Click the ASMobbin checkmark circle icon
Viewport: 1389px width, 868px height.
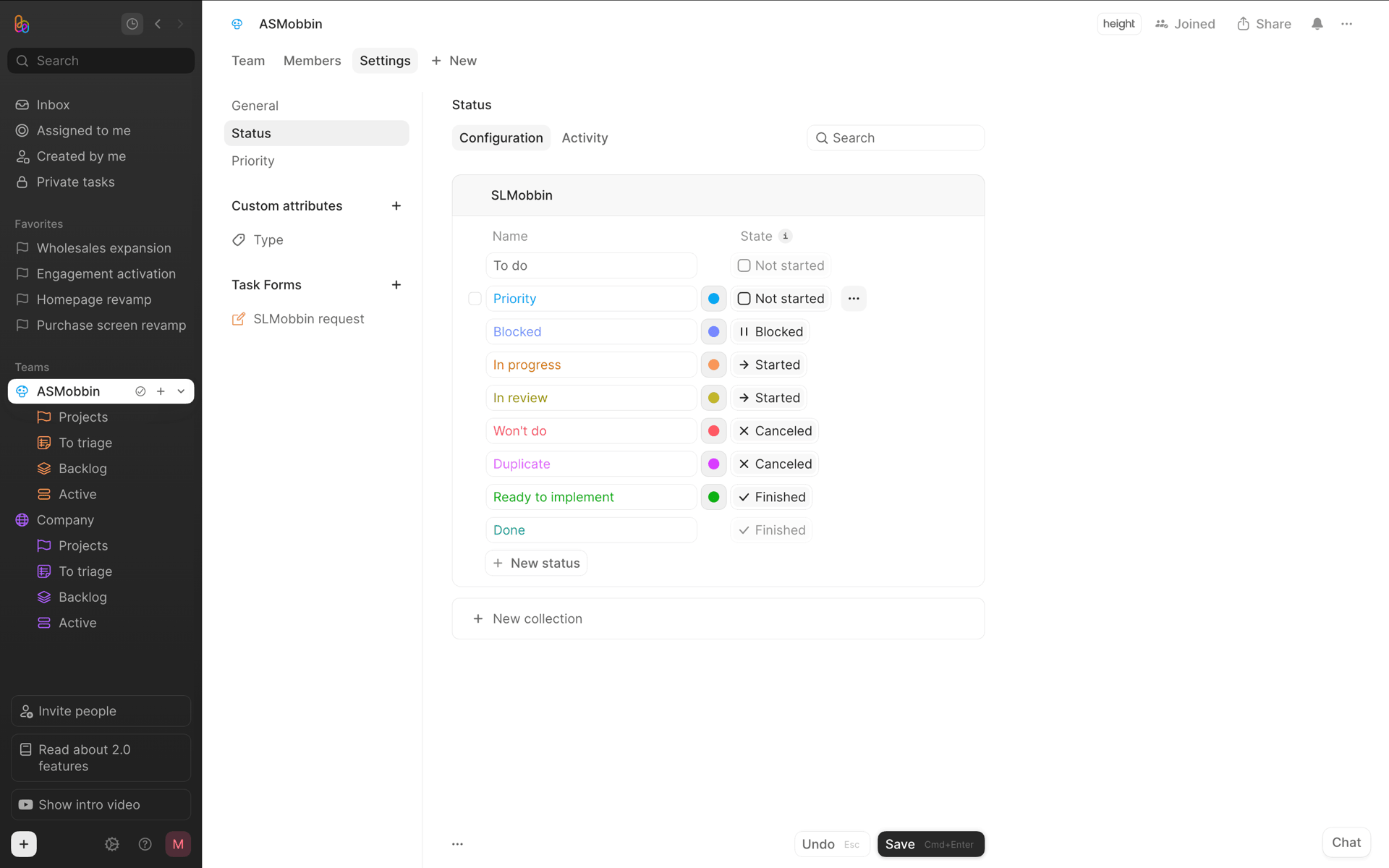140,391
